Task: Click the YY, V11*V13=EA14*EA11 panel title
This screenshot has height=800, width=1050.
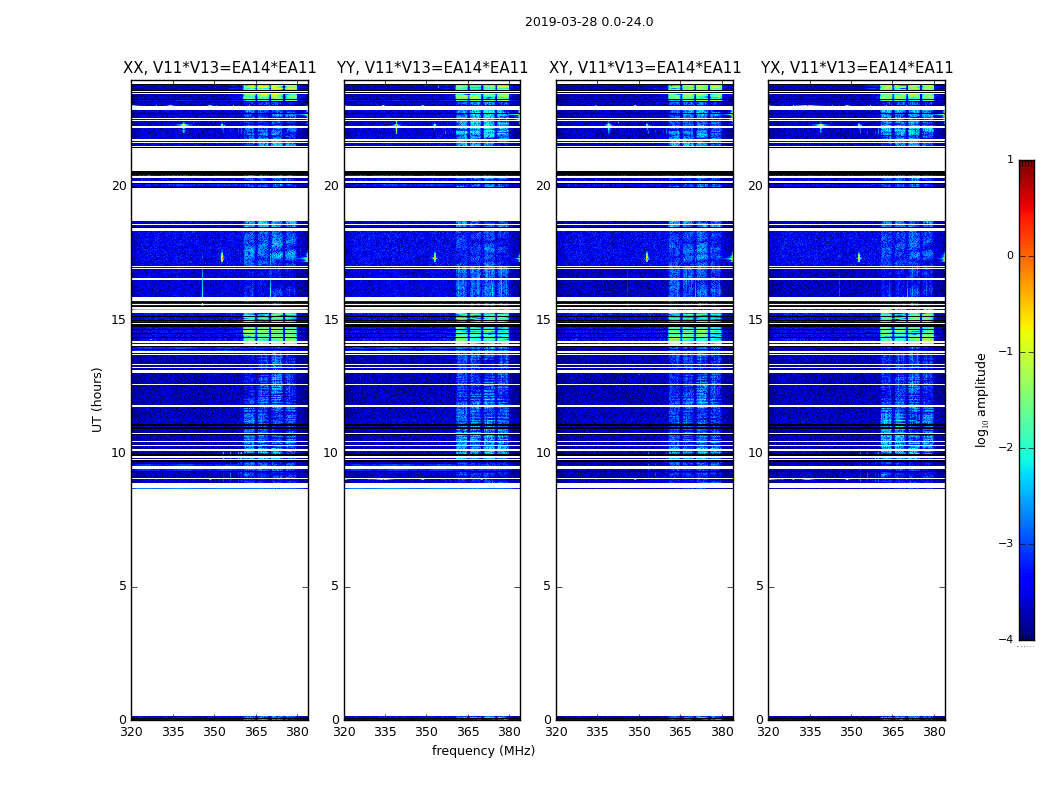Action: [x=433, y=68]
